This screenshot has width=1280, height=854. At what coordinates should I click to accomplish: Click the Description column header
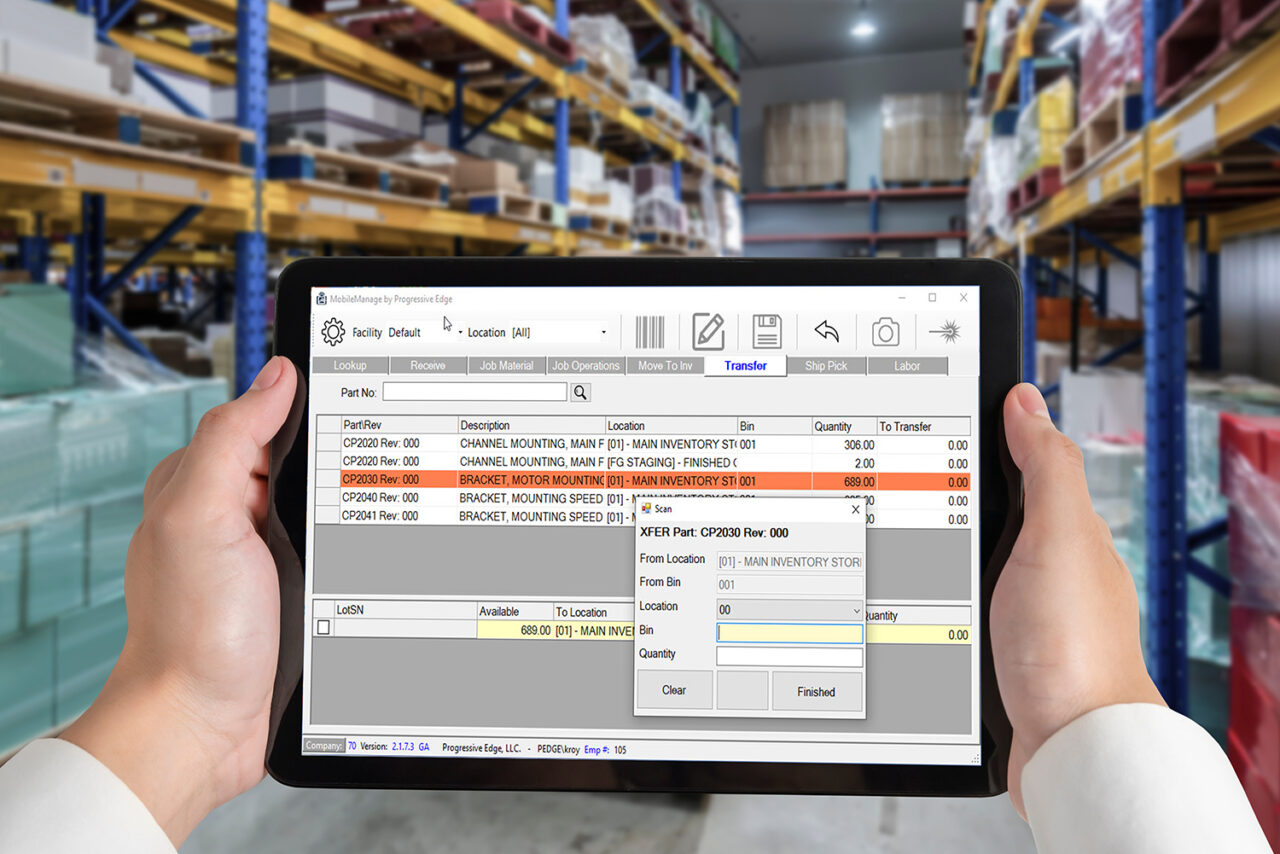532,426
